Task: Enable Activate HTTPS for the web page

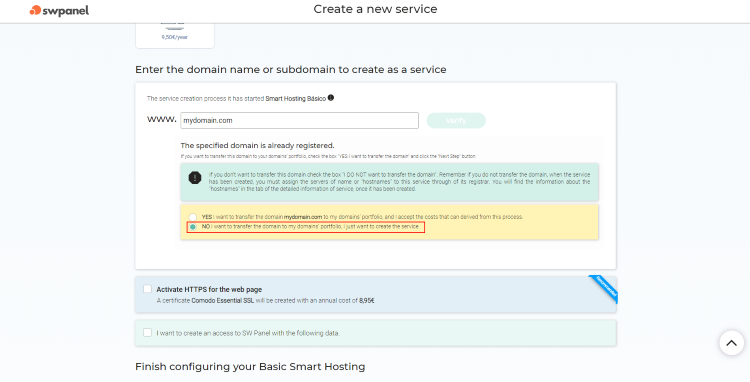Action: pos(147,289)
